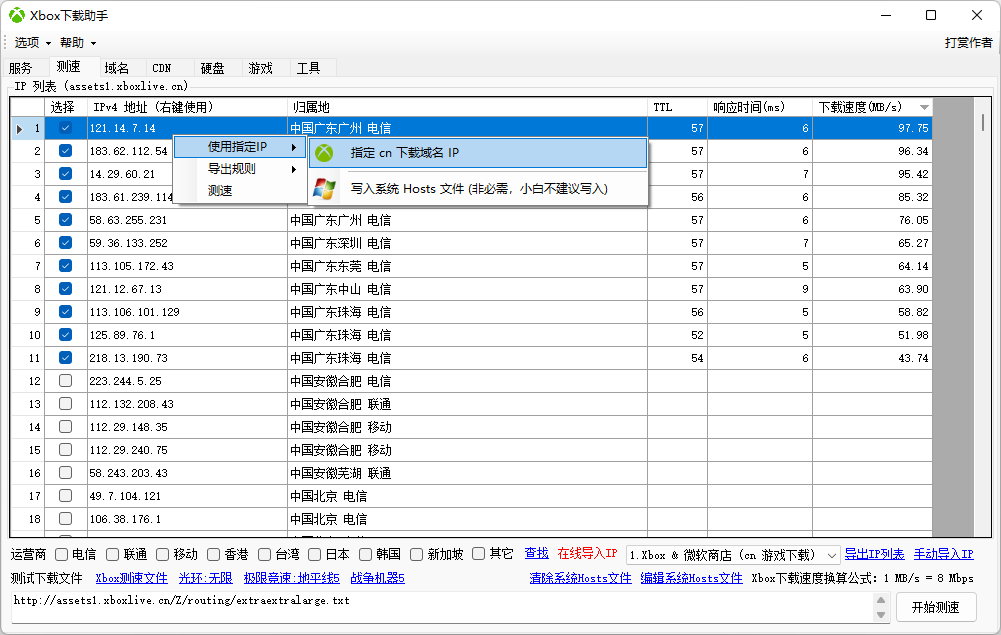
Task: Enable the 韩国 region checkbox
Action: (365, 554)
